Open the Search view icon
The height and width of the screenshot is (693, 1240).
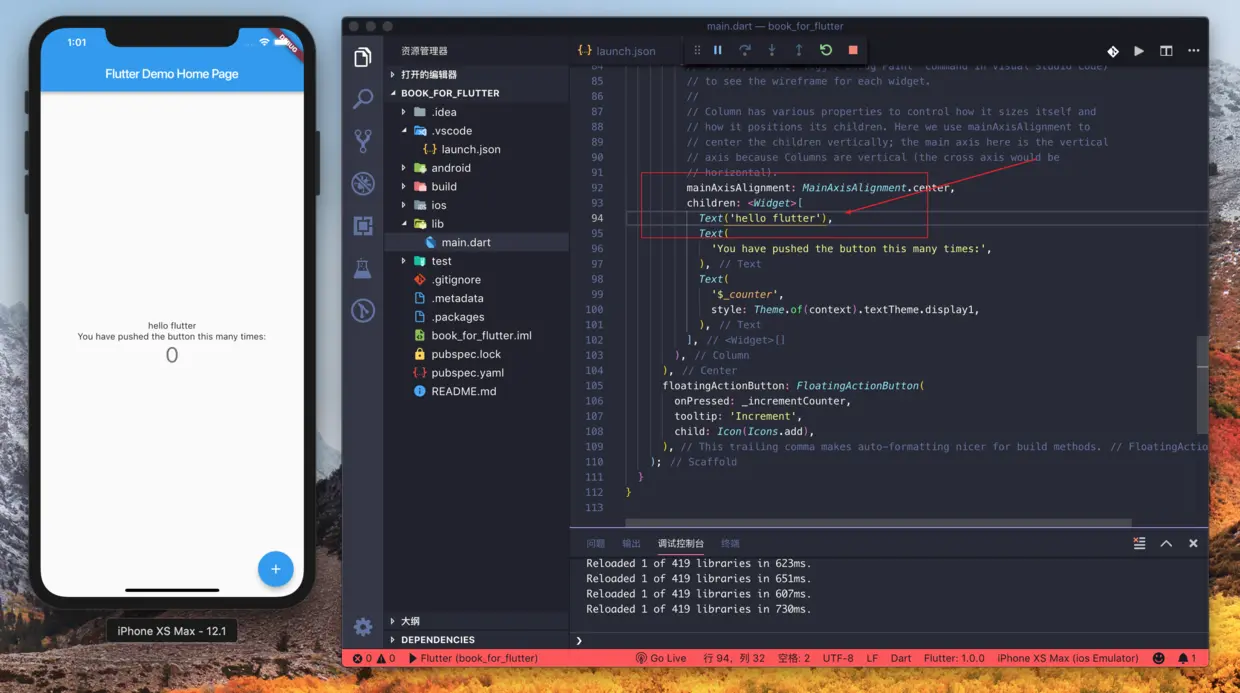(363, 99)
